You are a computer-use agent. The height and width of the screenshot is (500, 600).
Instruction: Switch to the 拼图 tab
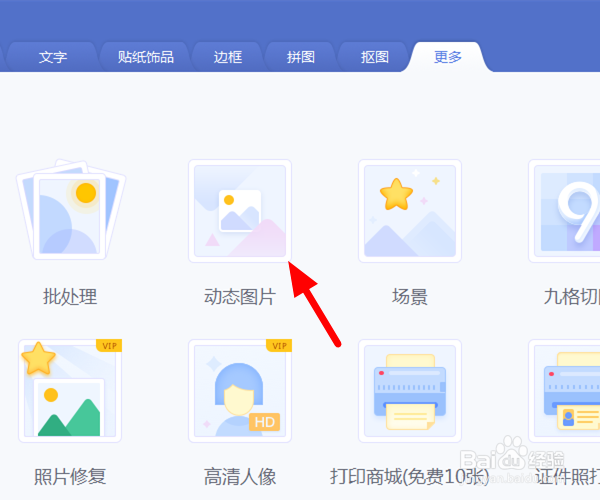[301, 57]
